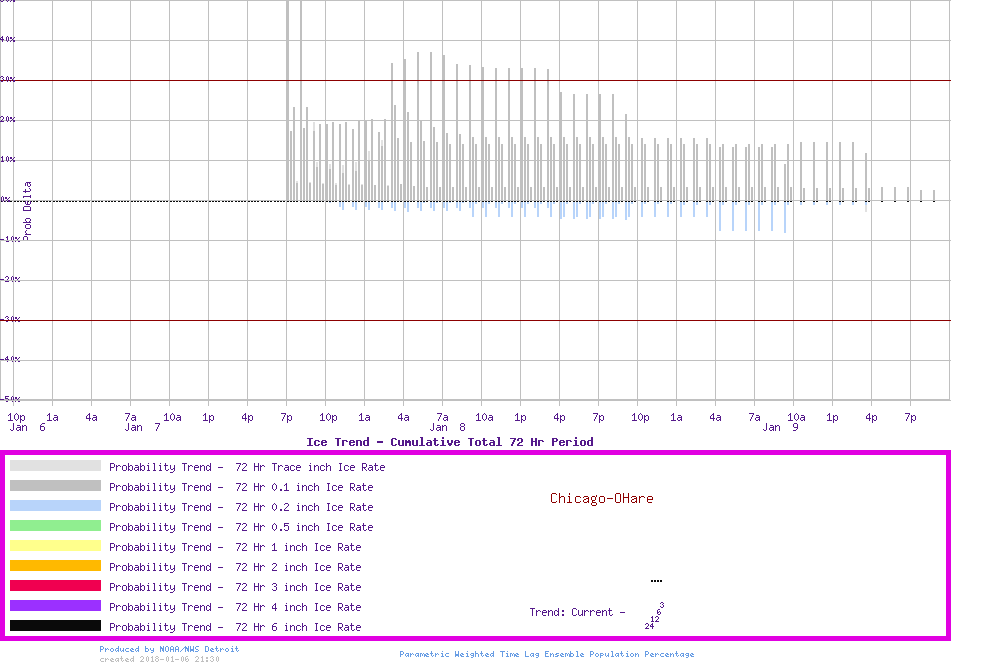Click the 12 hour trend number
The width and height of the screenshot is (1000, 670).
click(654, 619)
